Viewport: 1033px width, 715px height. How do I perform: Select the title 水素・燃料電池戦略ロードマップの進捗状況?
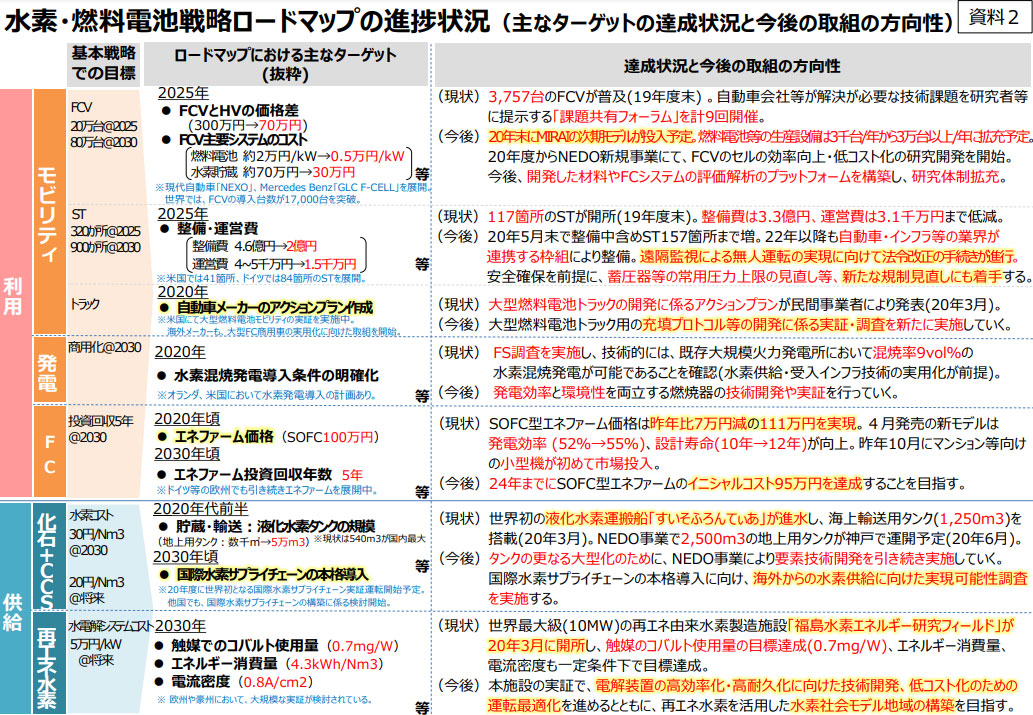click(x=247, y=21)
